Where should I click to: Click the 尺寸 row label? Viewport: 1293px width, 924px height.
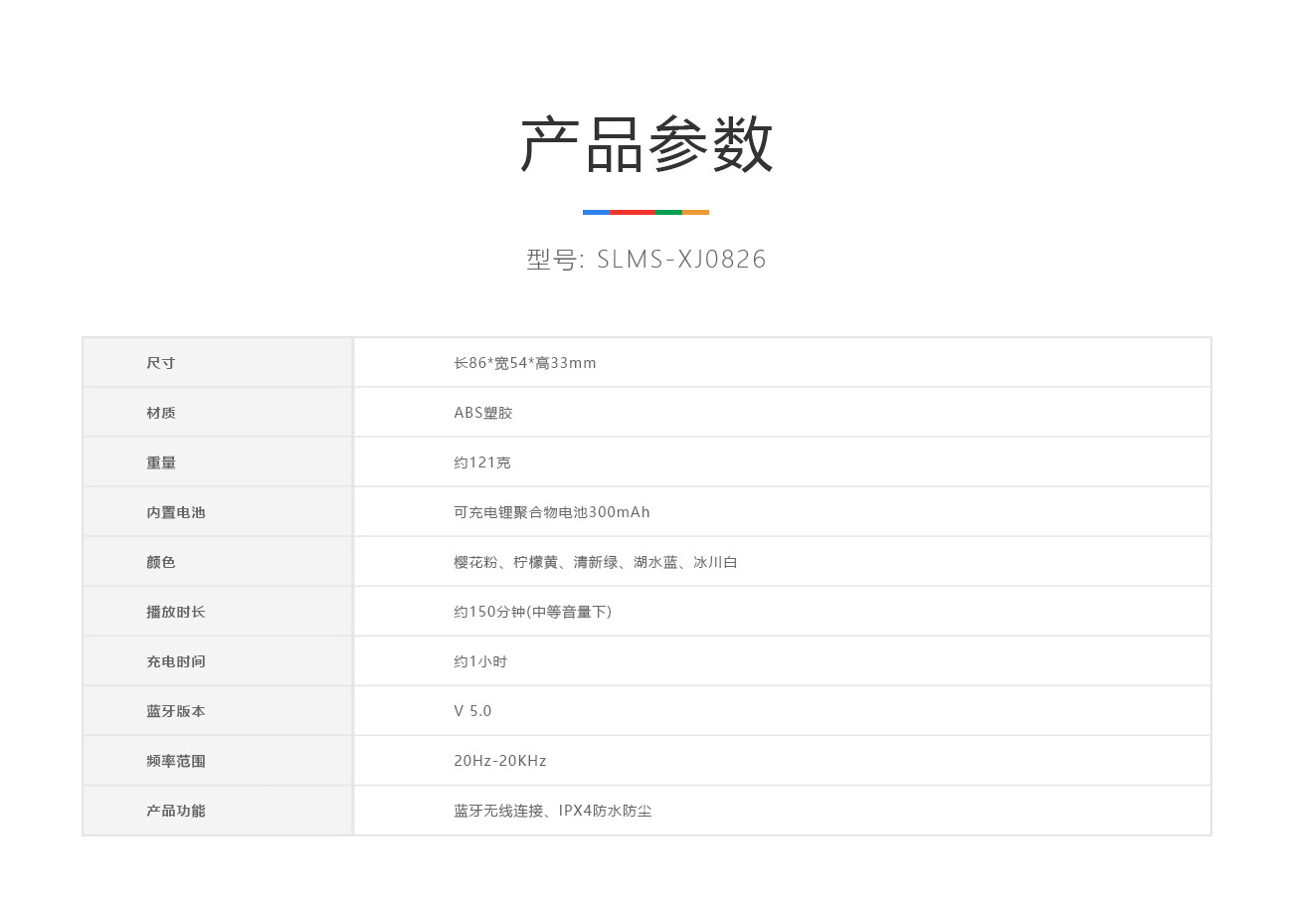(161, 363)
